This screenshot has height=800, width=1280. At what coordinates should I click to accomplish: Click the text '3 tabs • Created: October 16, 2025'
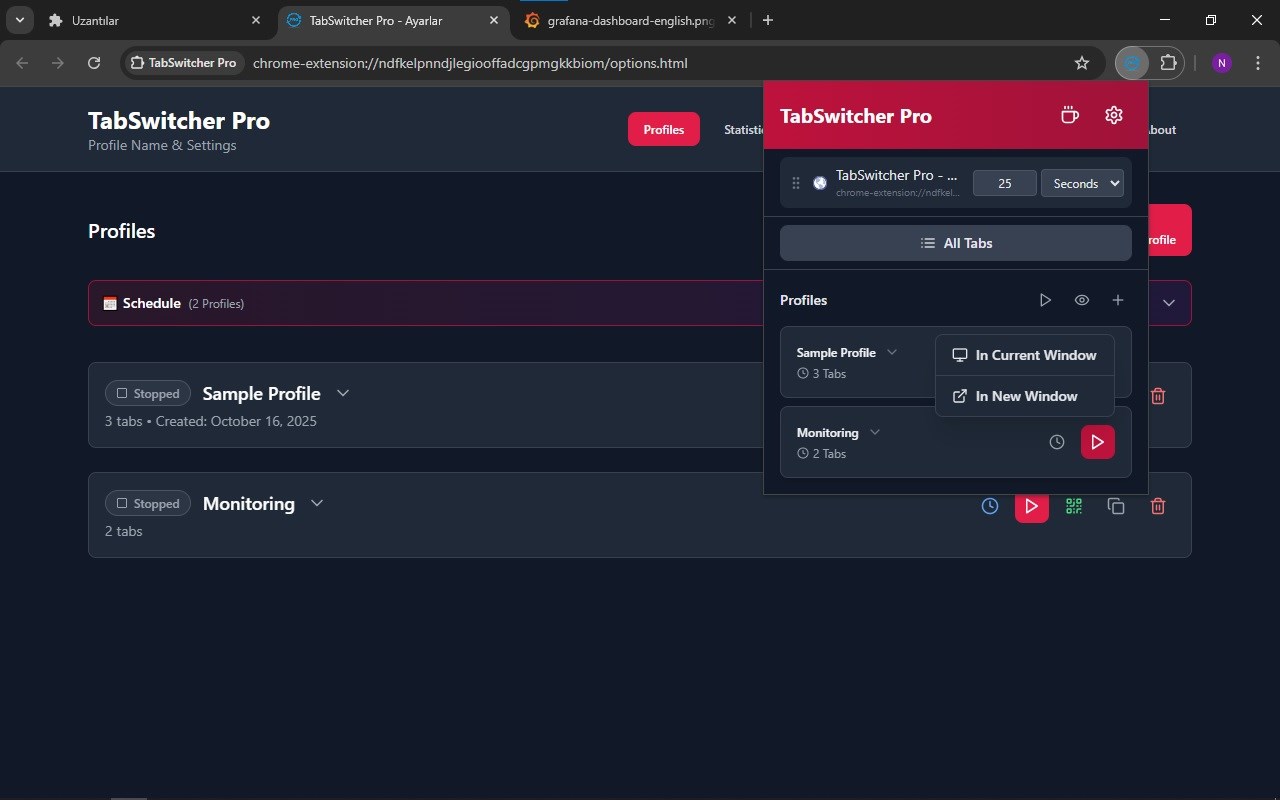(211, 421)
